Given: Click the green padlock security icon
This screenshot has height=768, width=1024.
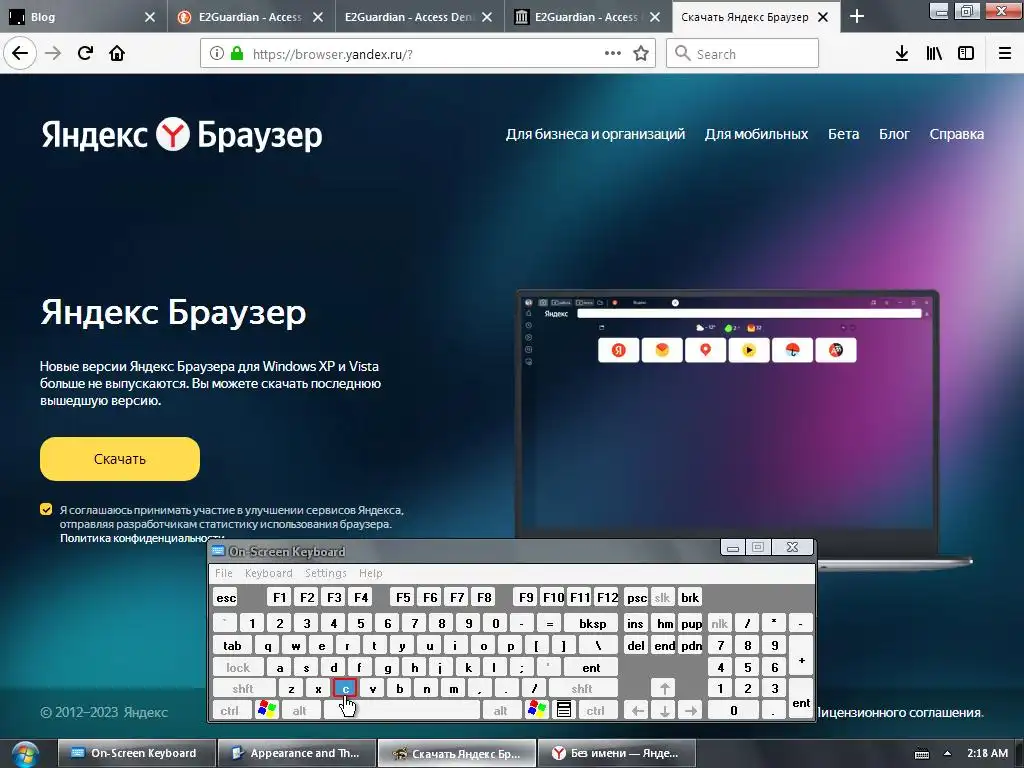Looking at the screenshot, I should tap(237, 54).
